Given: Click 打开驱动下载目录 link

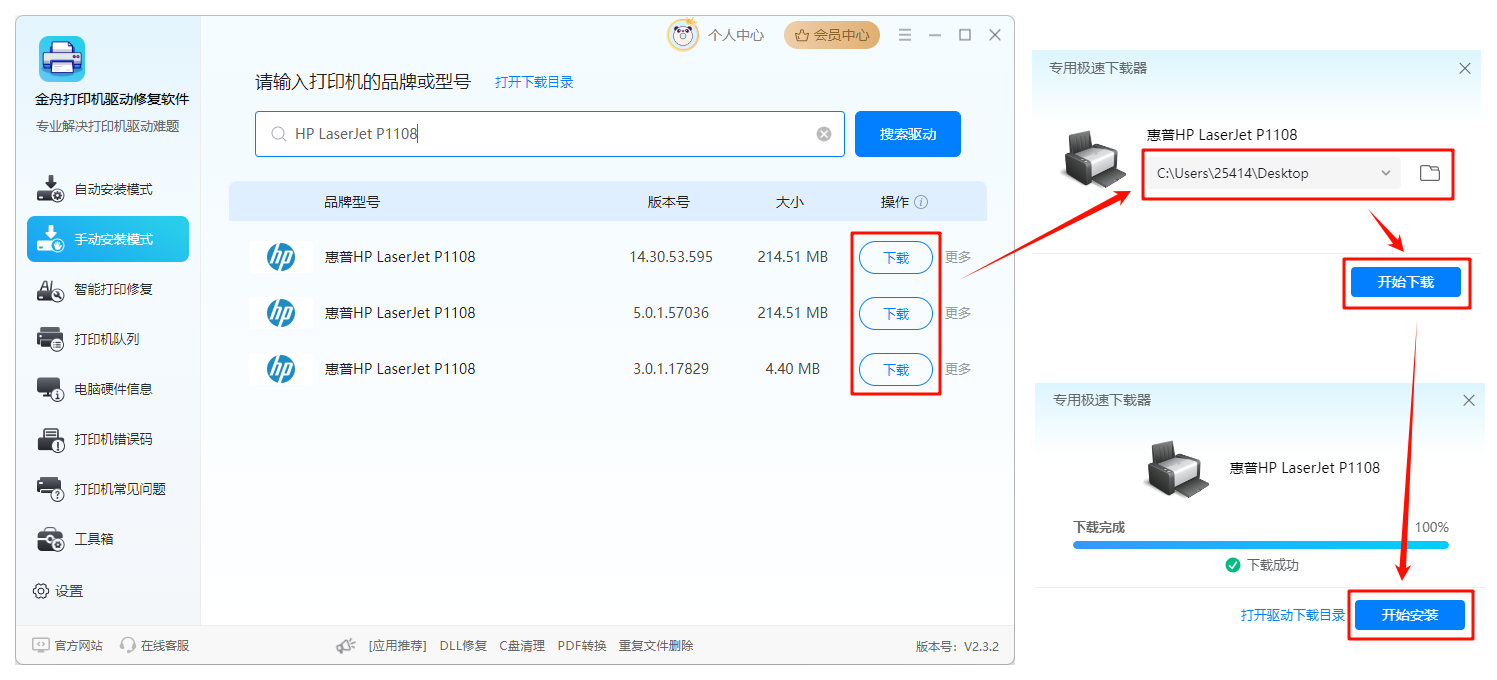Looking at the screenshot, I should [x=1293, y=615].
